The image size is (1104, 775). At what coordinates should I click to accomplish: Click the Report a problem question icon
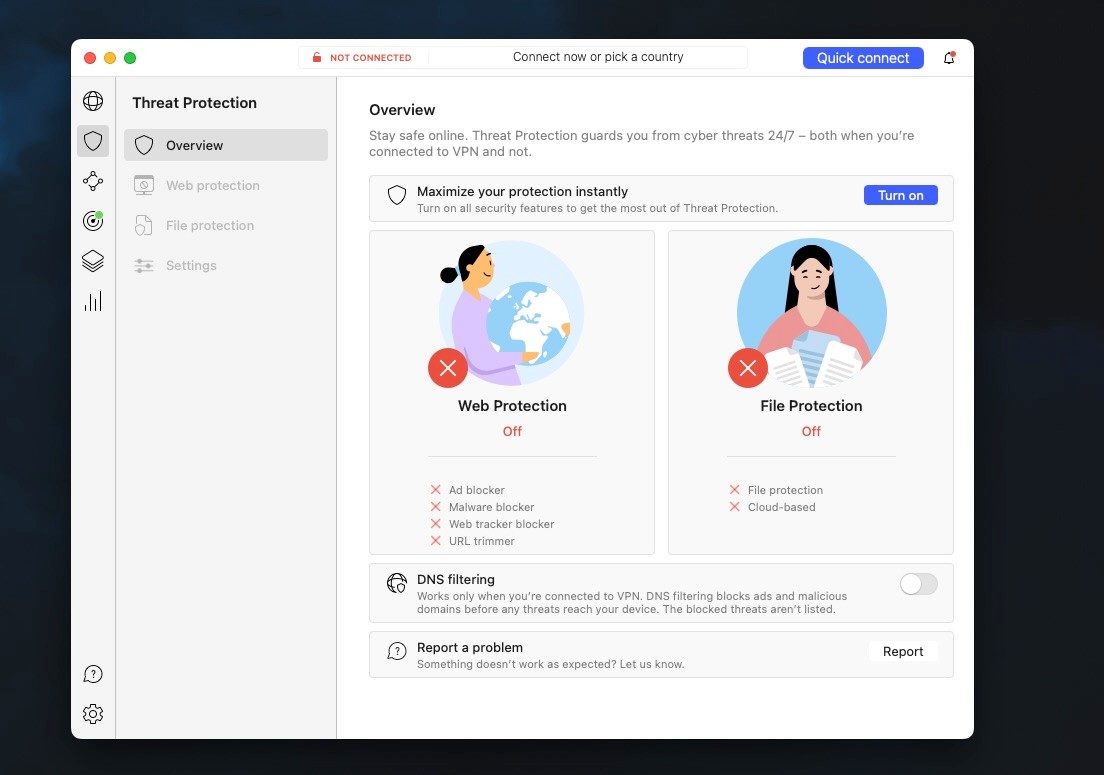pos(397,651)
